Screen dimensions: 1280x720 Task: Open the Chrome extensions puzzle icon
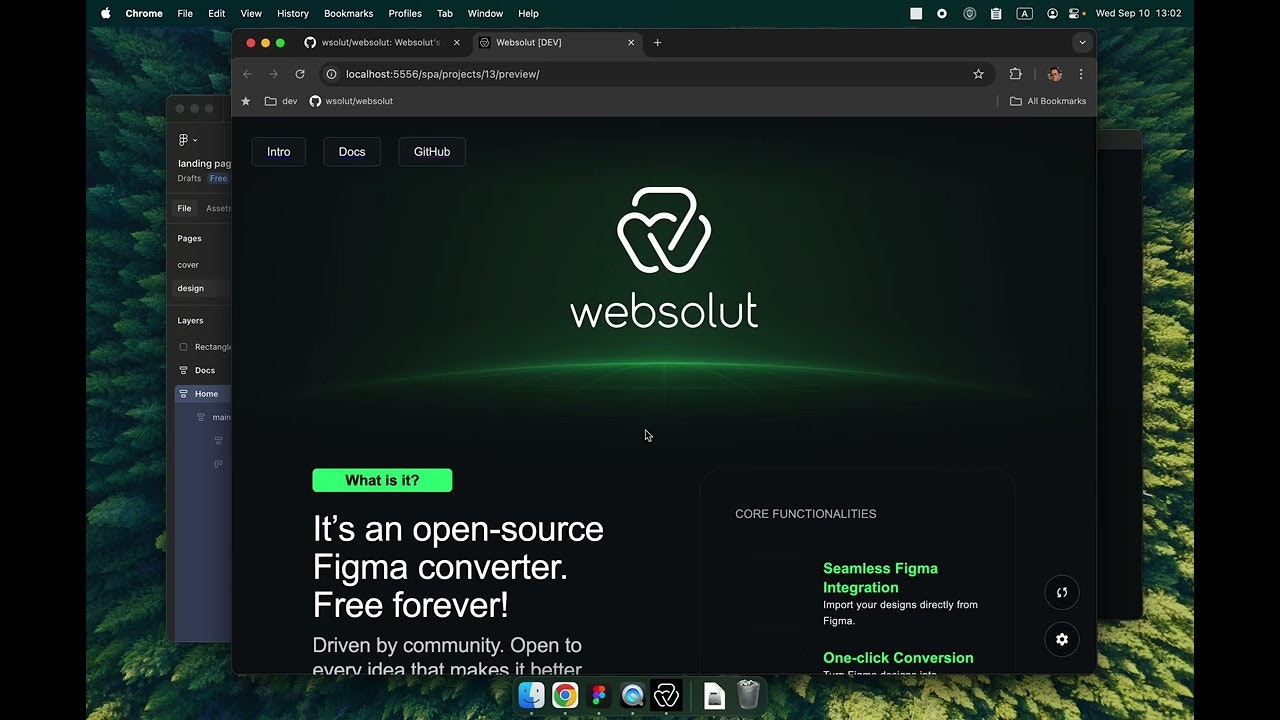coord(1015,74)
